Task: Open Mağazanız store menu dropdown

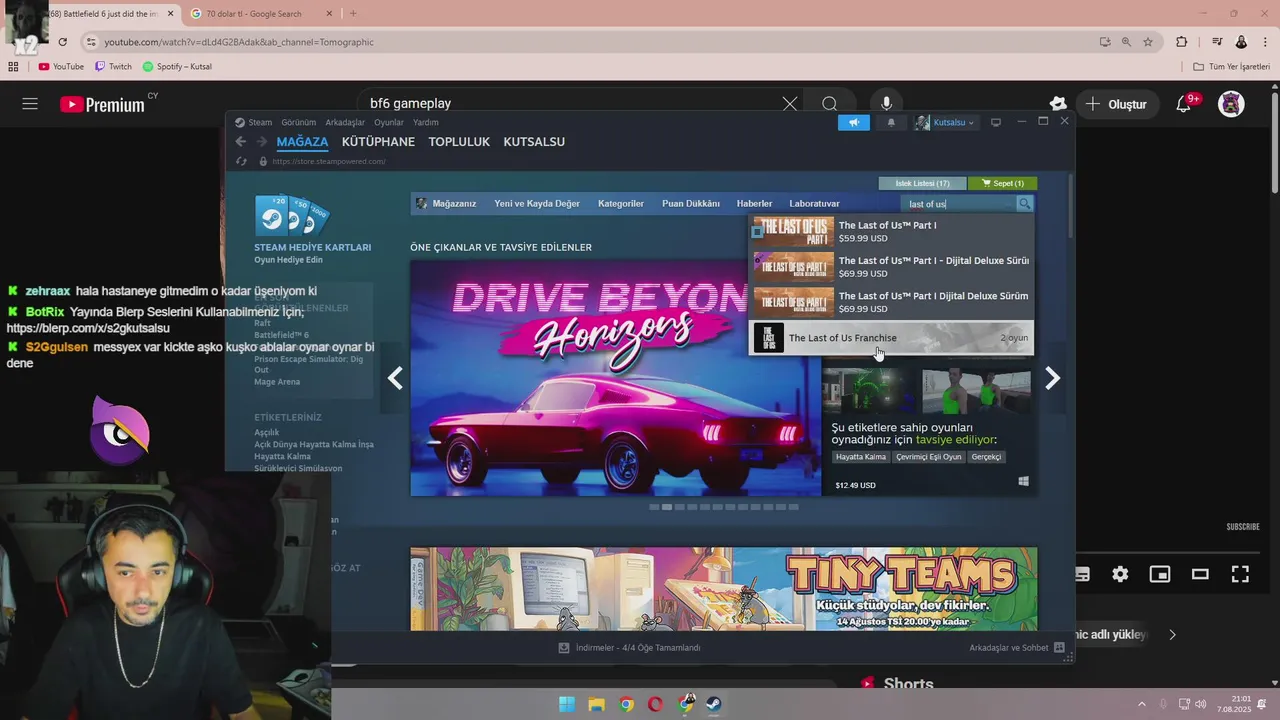Action: 447,204
